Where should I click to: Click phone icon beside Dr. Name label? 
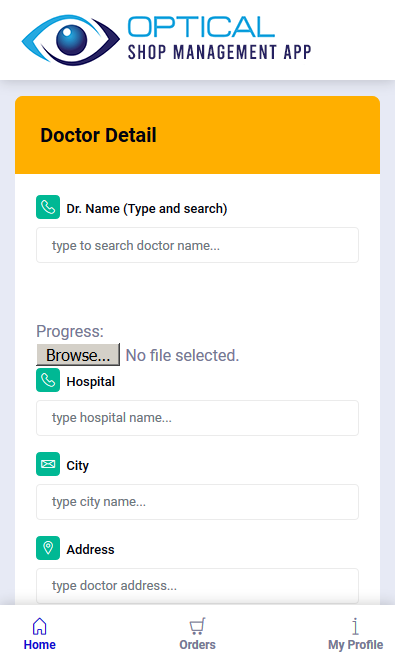click(x=48, y=207)
